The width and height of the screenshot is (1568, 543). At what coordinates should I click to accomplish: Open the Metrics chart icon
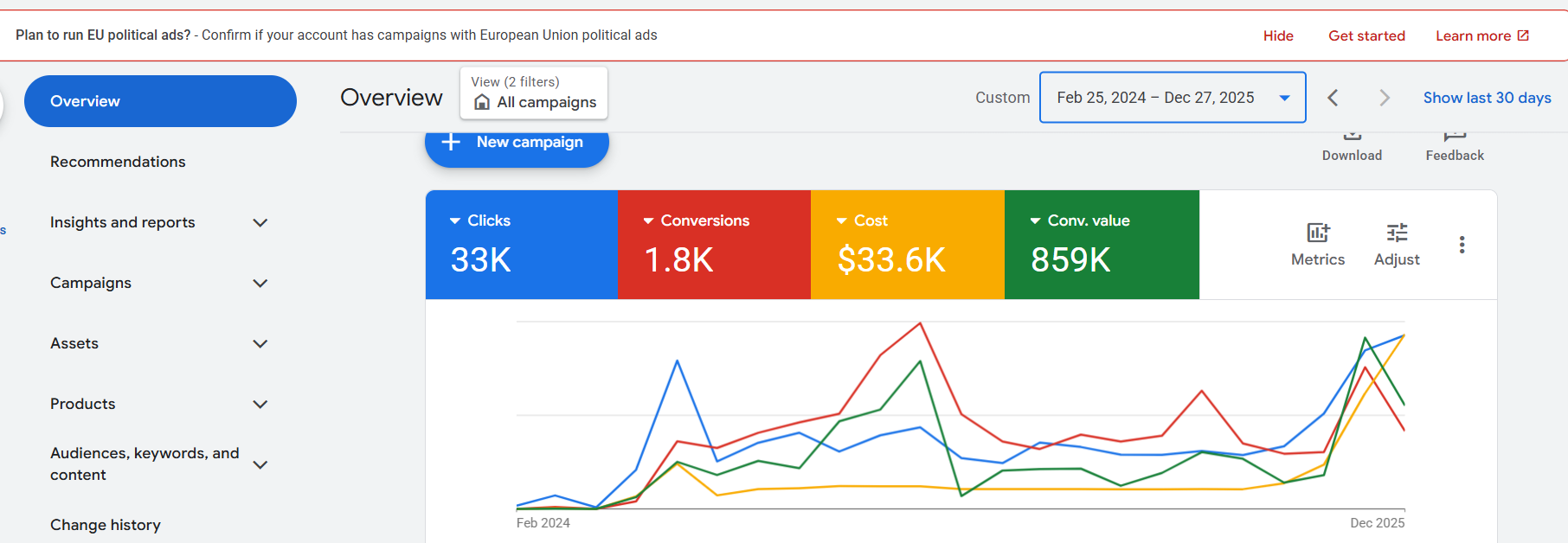(x=1318, y=233)
